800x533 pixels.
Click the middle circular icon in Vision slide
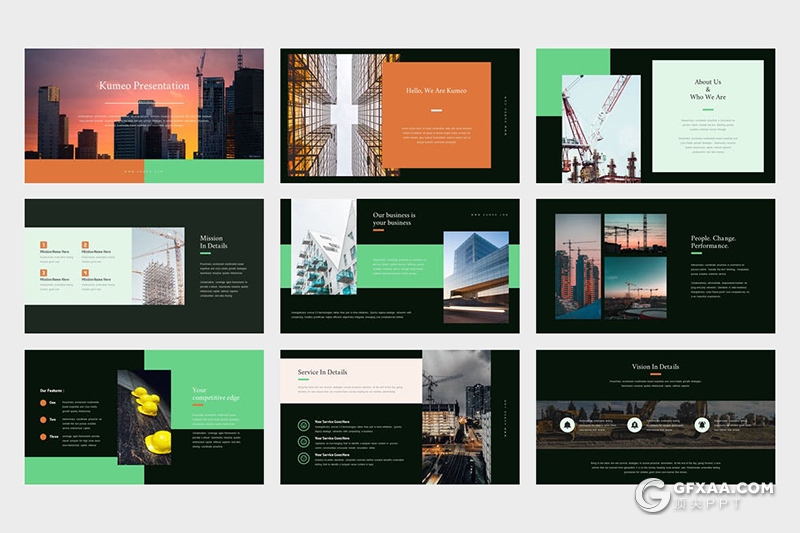tap(634, 425)
